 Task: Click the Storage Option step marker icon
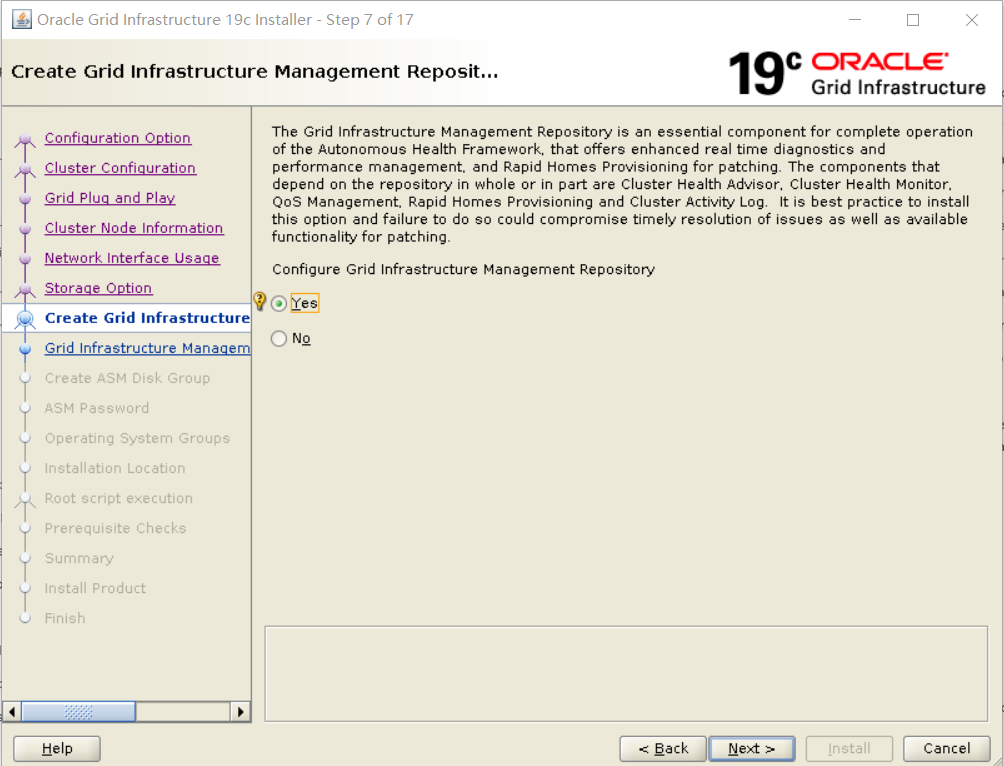point(25,289)
